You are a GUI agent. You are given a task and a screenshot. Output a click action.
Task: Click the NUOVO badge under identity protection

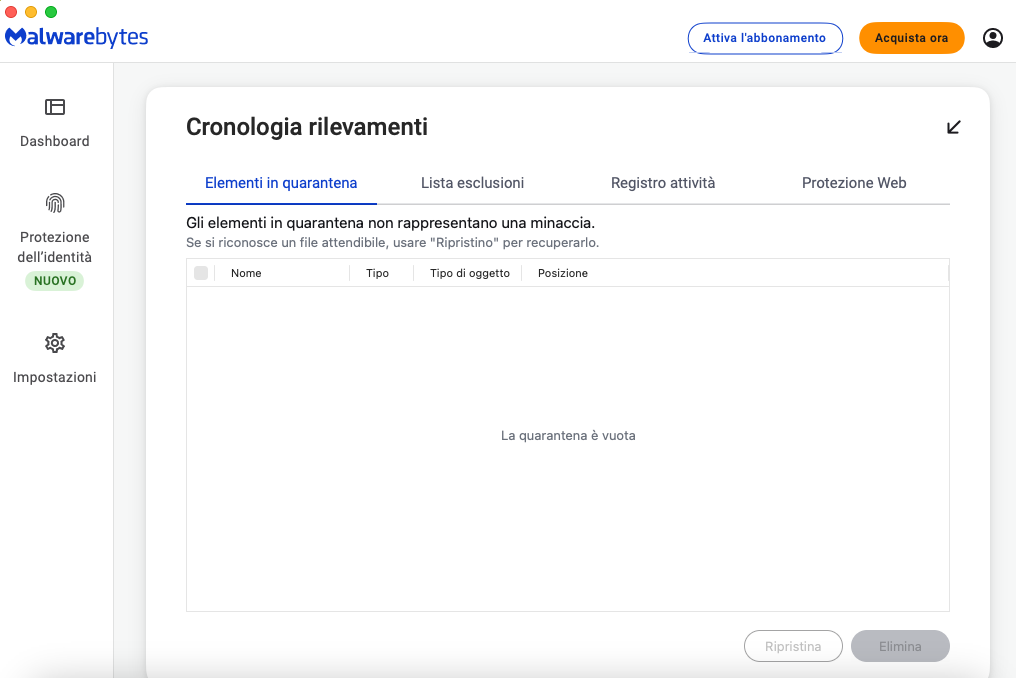[55, 281]
